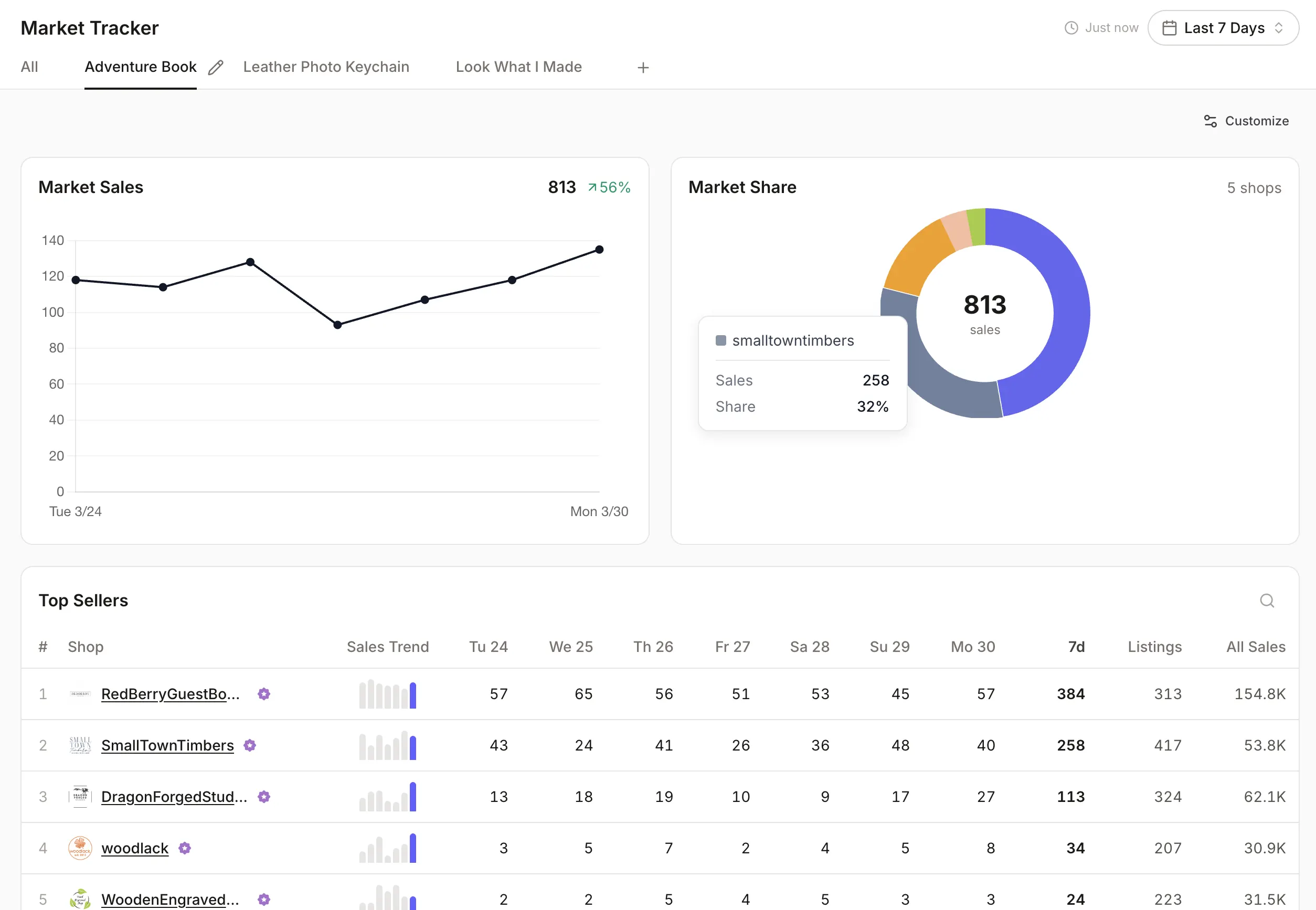The width and height of the screenshot is (1316, 910).
Task: Toggle the flower badge for WoodenEngraved shop
Action: 263,899
